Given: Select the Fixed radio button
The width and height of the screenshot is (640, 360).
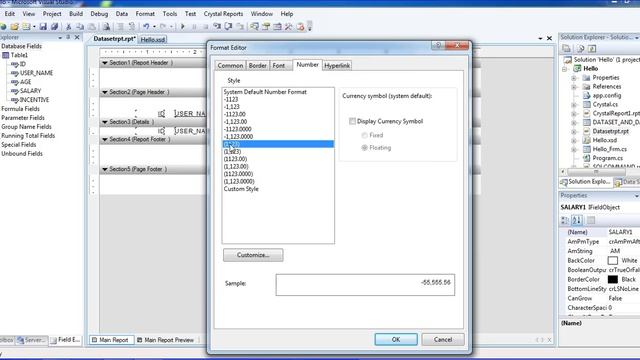Looking at the screenshot, I should click(x=364, y=135).
